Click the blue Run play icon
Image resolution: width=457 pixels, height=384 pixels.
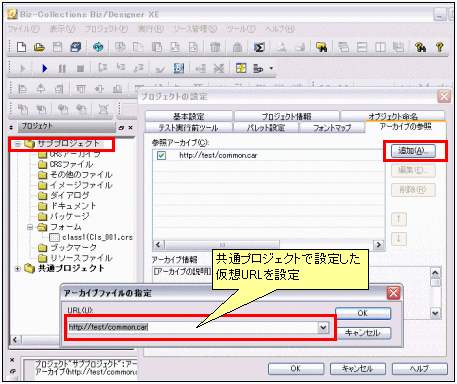[44, 68]
